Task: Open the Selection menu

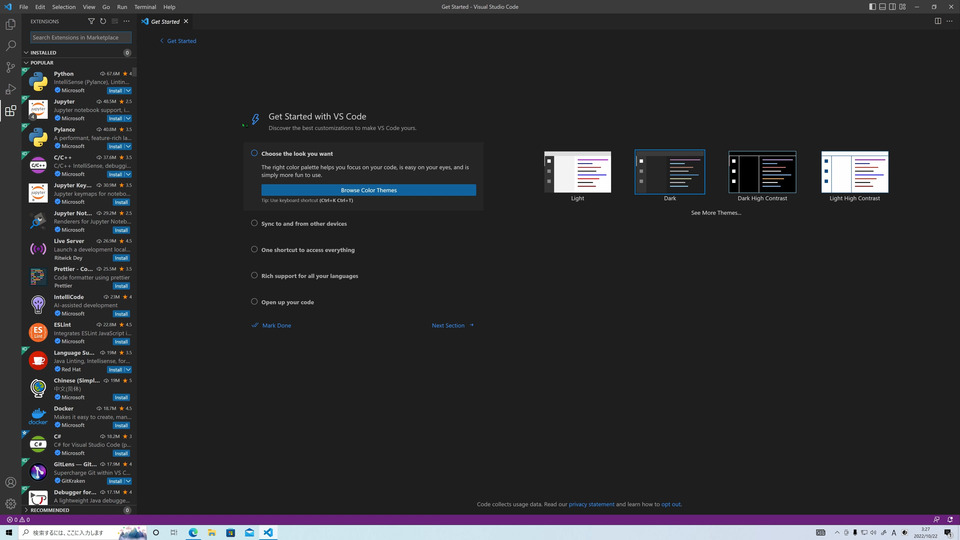Action: click(x=64, y=7)
